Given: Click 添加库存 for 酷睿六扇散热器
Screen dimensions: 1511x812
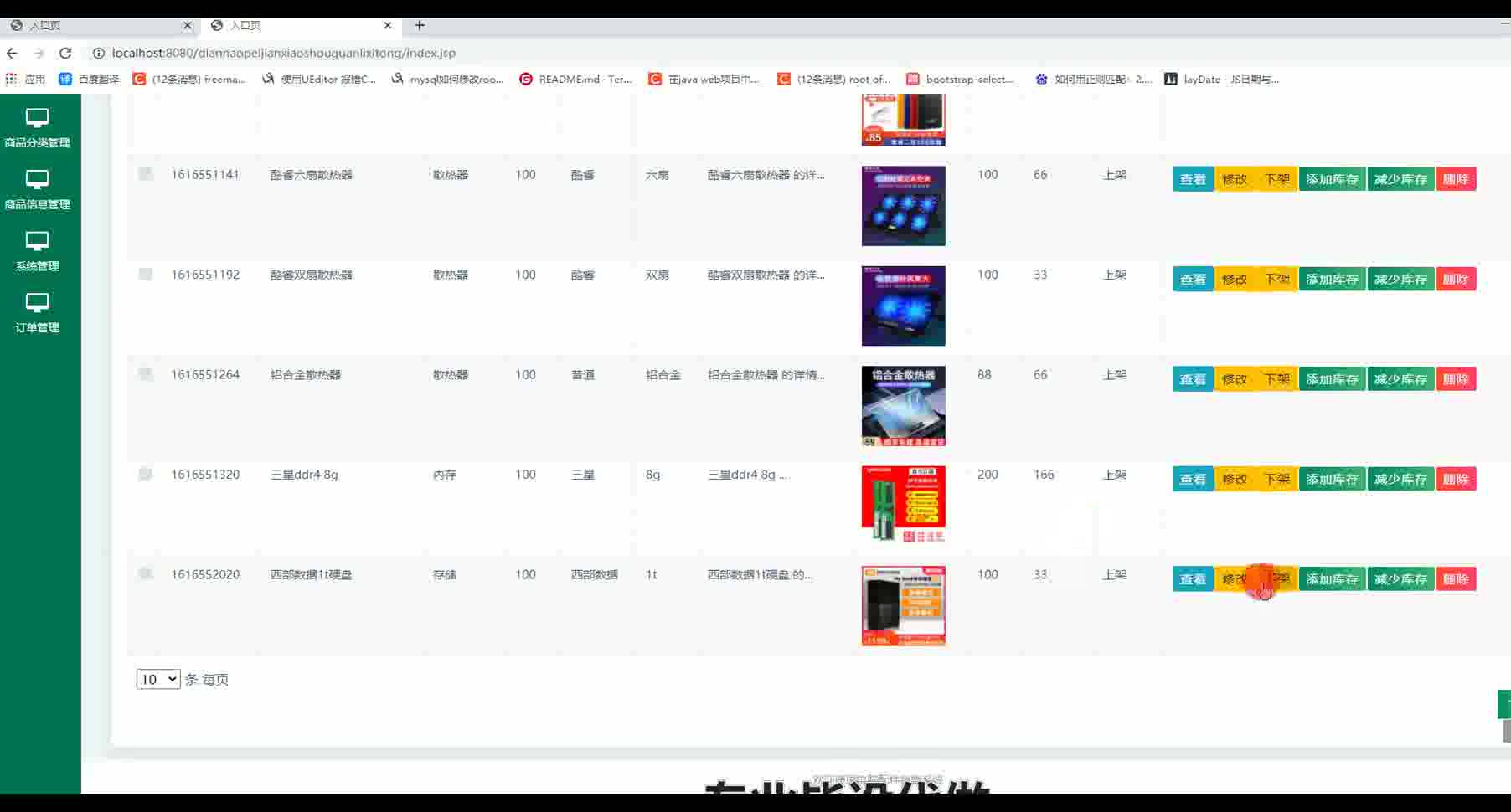Looking at the screenshot, I should (x=1332, y=179).
